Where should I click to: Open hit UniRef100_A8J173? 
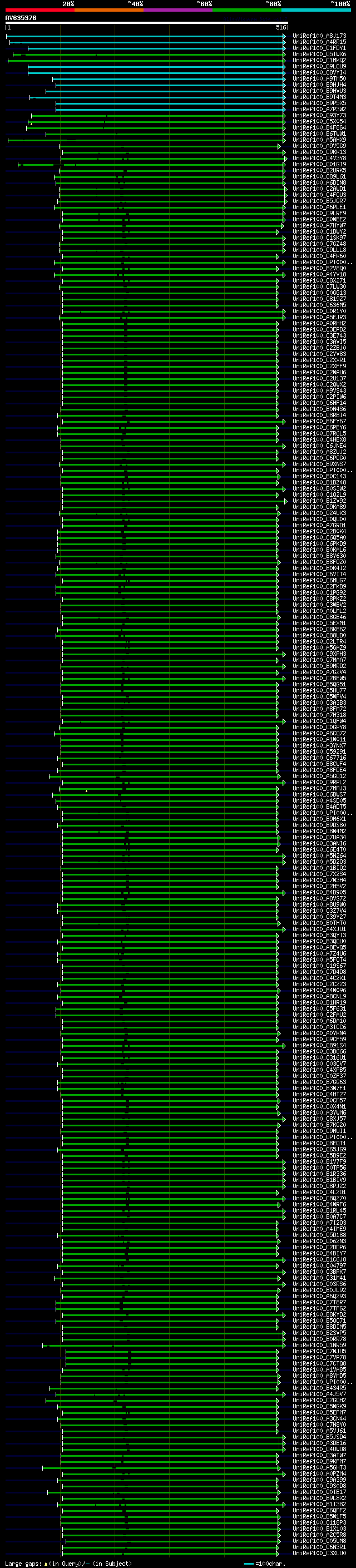click(x=319, y=36)
